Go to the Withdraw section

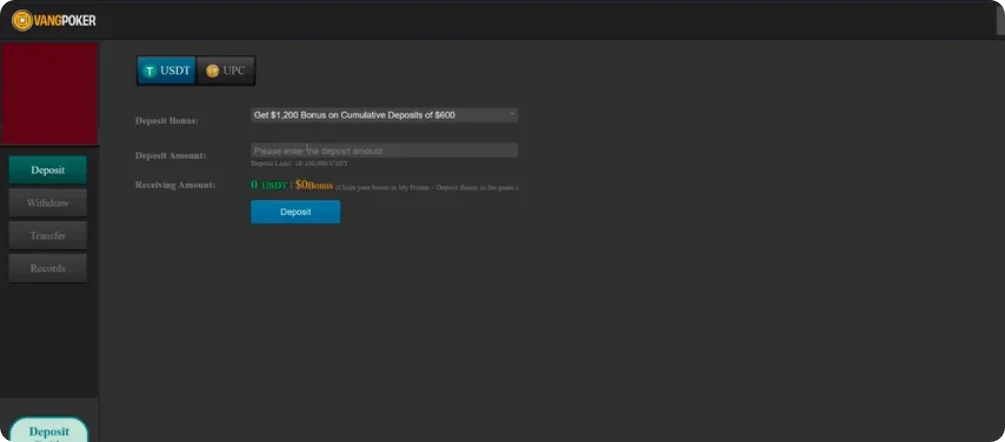[48, 203]
